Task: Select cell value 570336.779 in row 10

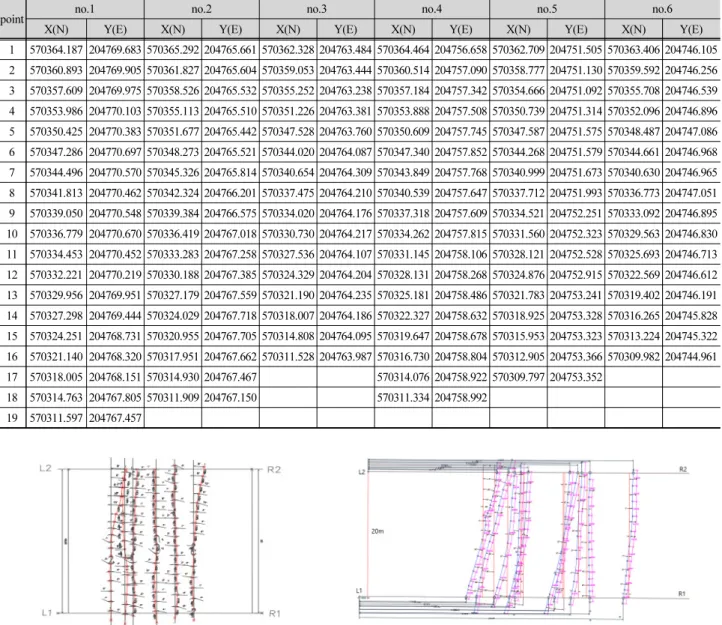Action: (x=56, y=234)
